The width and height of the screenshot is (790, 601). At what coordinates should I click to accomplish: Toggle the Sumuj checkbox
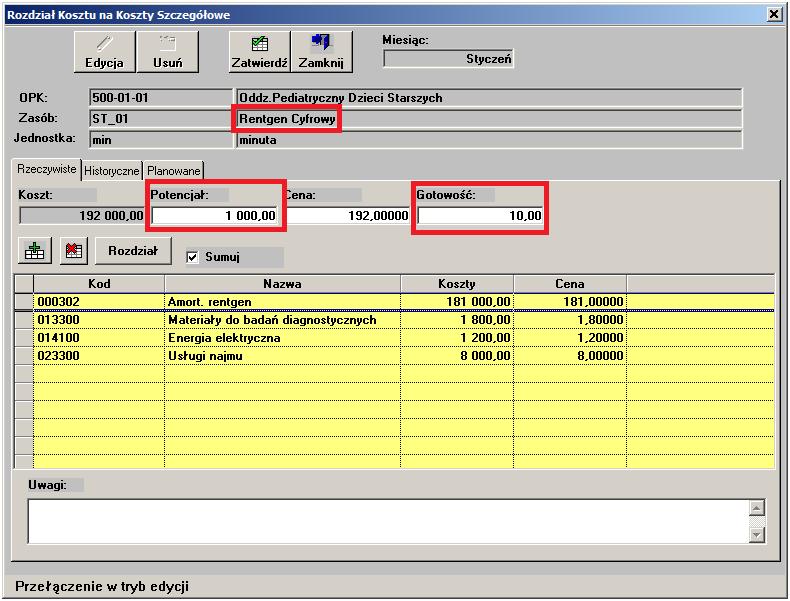click(192, 257)
